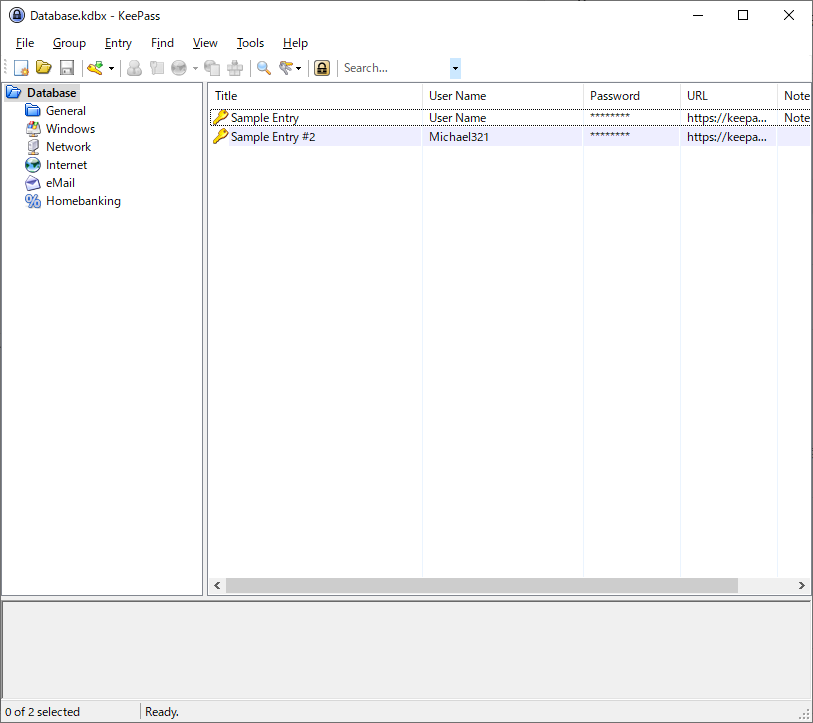Image resolution: width=813 pixels, height=723 pixels.
Task: Click the New database toolbar icon
Action: coord(21,68)
